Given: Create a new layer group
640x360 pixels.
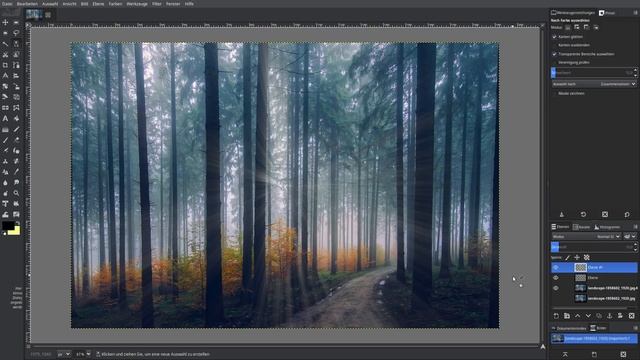Looking at the screenshot, I should click(x=567, y=316).
